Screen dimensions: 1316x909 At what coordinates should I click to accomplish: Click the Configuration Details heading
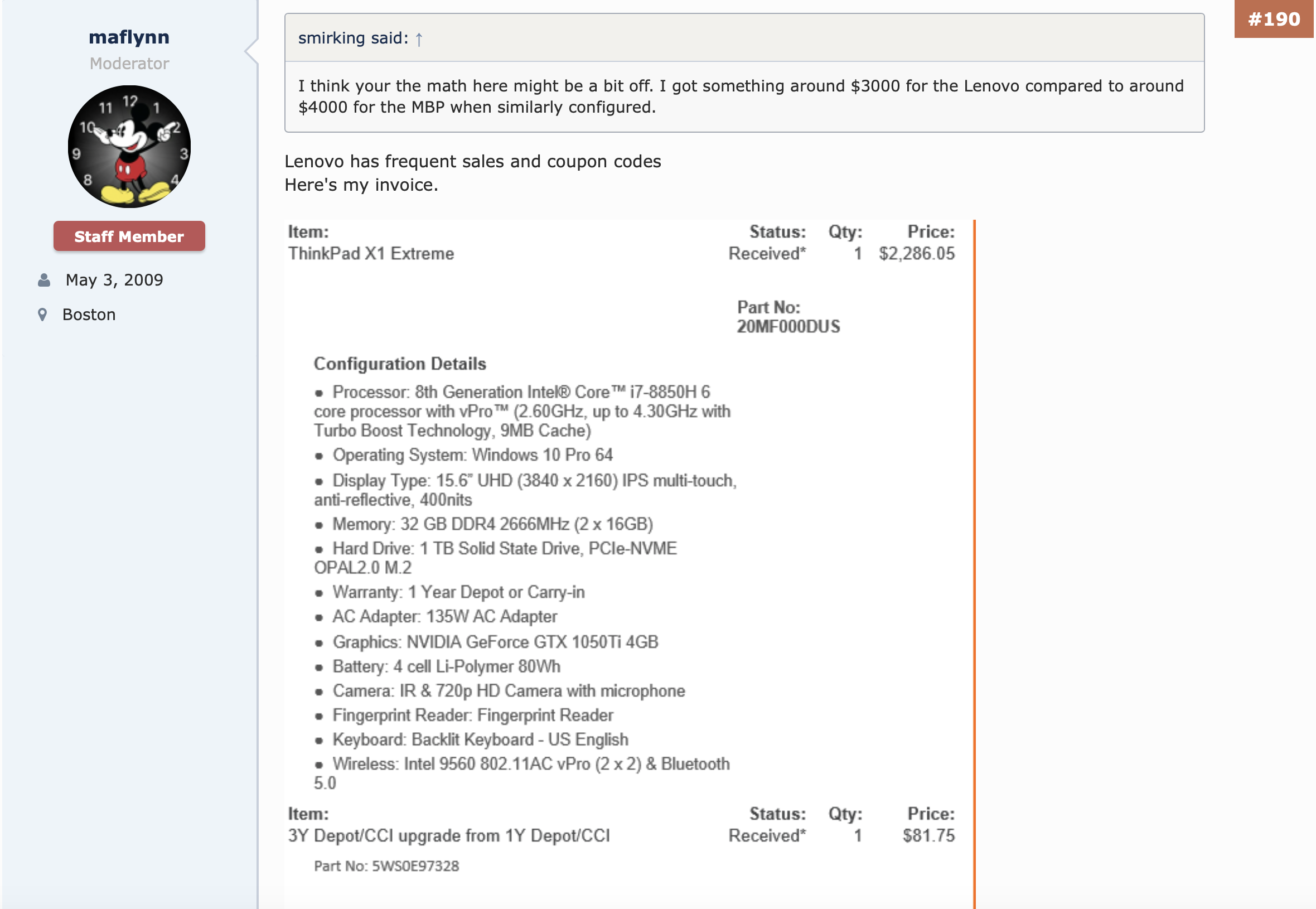pos(400,364)
